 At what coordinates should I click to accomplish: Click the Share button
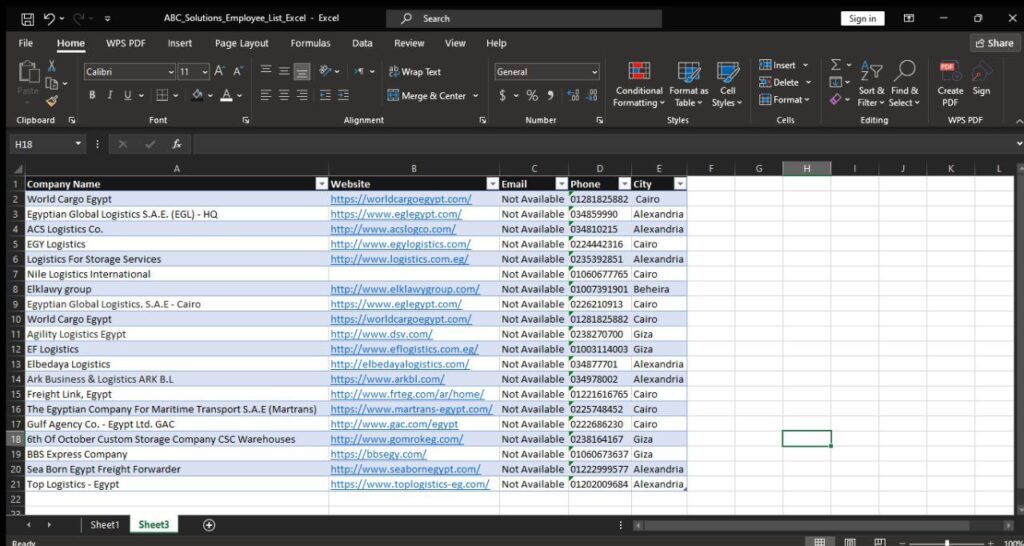click(x=994, y=43)
